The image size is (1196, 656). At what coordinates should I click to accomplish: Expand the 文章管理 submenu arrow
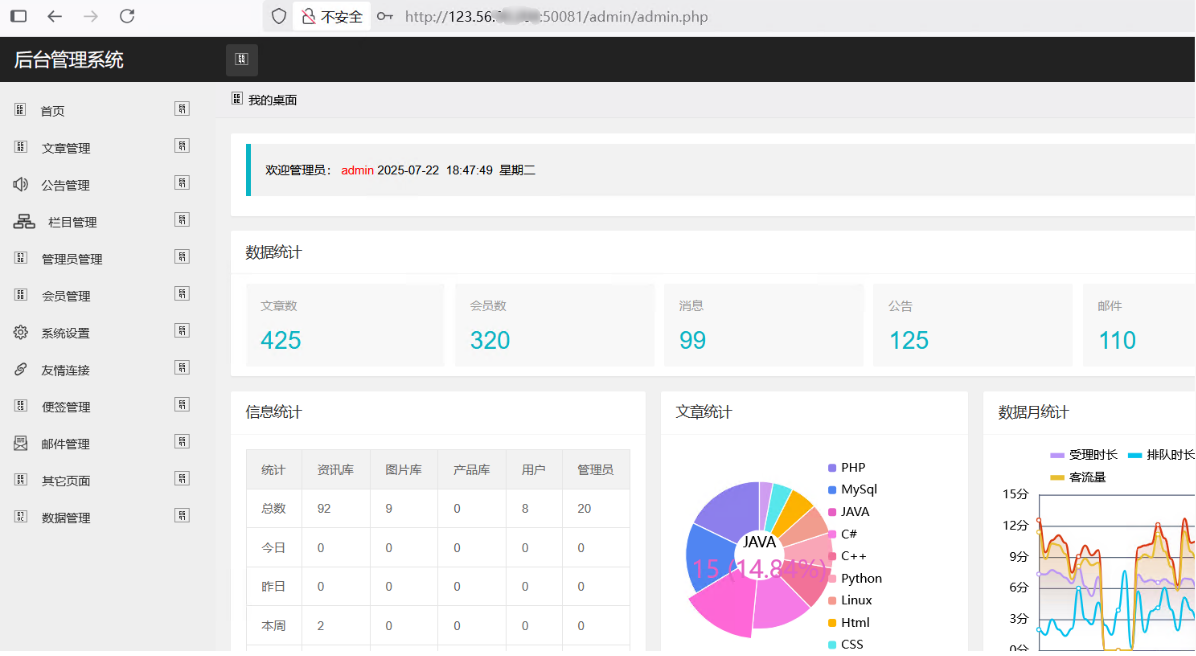[181, 146]
